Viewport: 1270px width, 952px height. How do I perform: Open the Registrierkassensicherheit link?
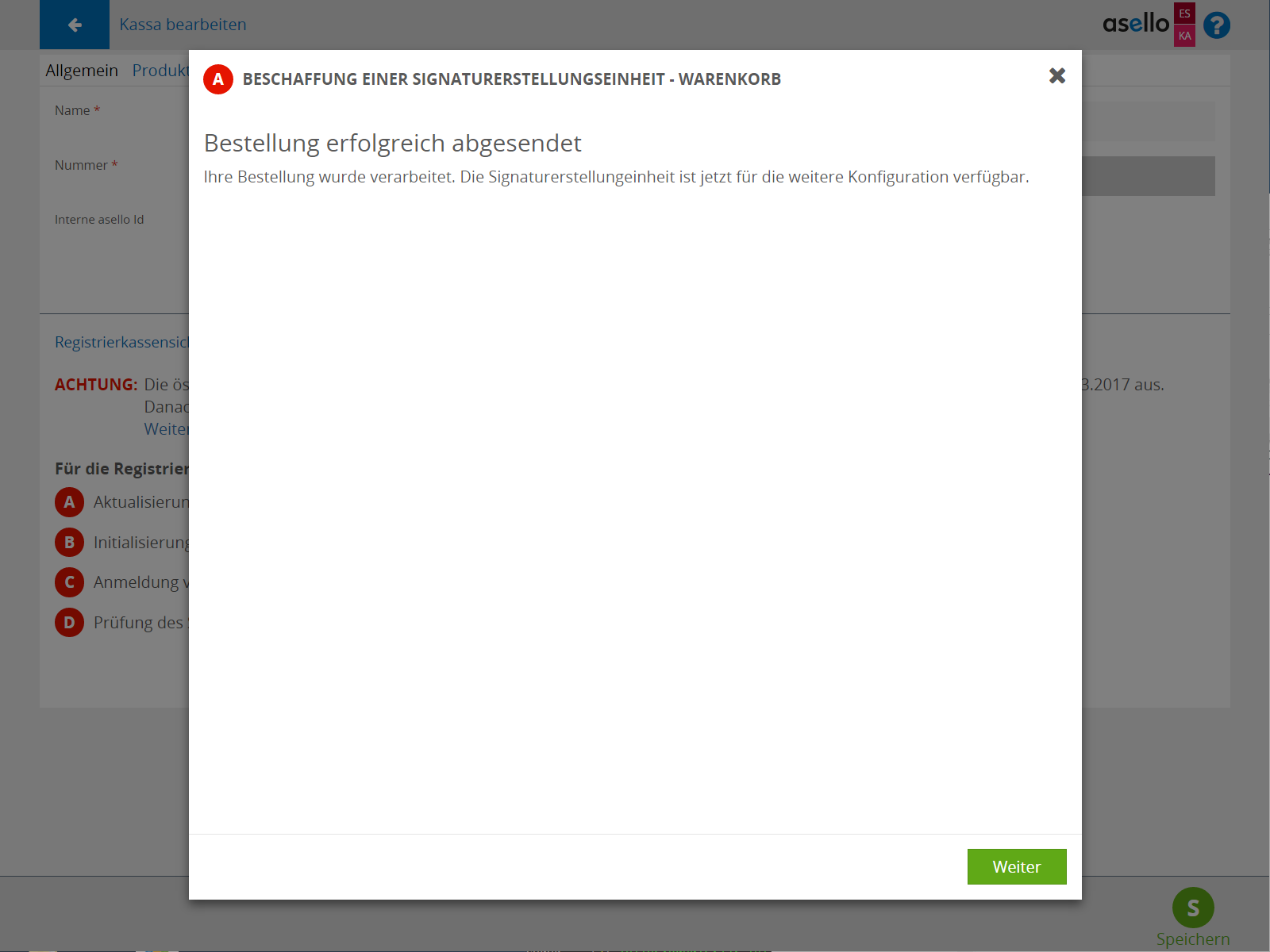(x=121, y=342)
